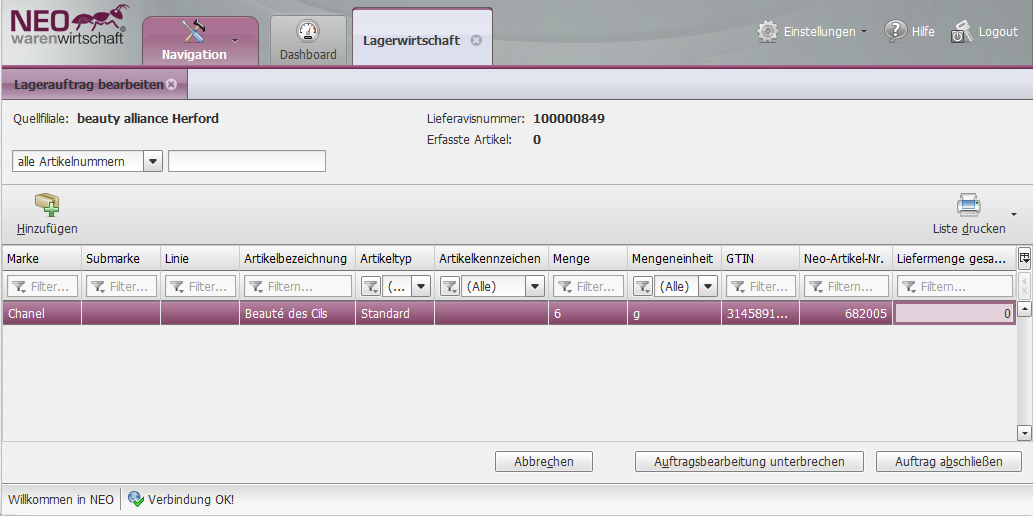Click the Marke filter field
1033x516 pixels.
[x=42, y=286]
